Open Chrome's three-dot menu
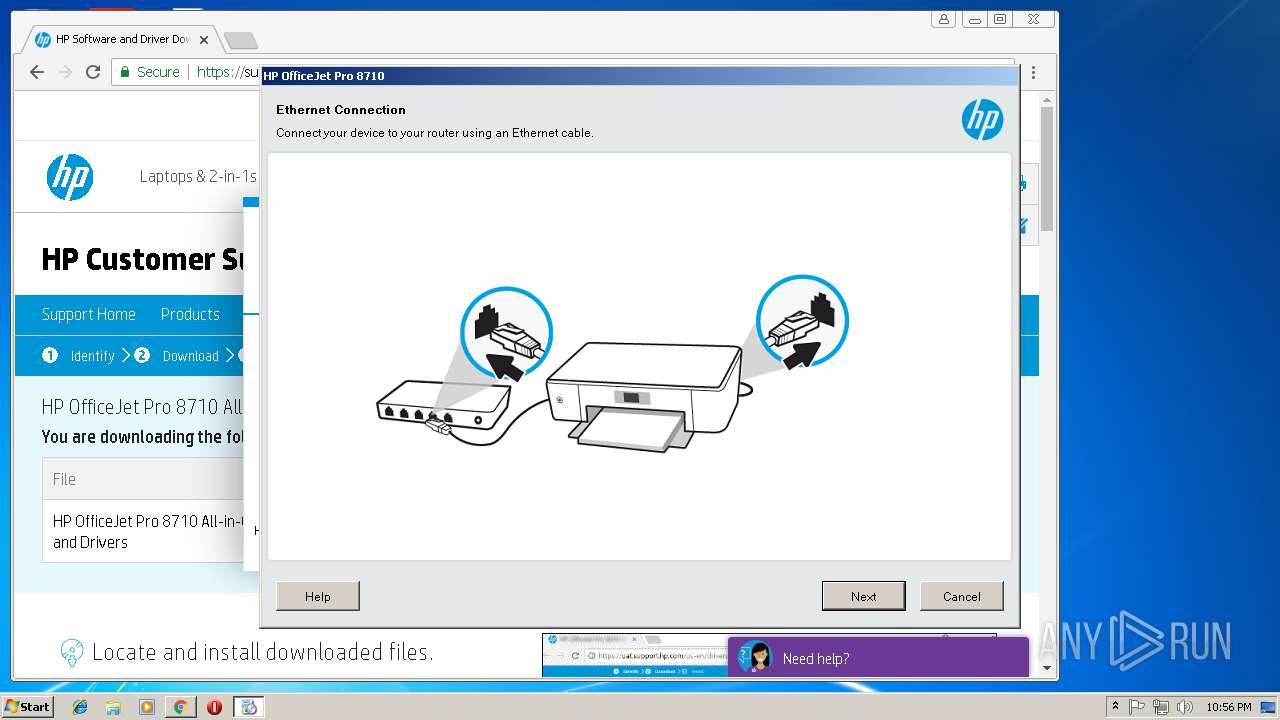This screenshot has height=720, width=1280. 1033,72
